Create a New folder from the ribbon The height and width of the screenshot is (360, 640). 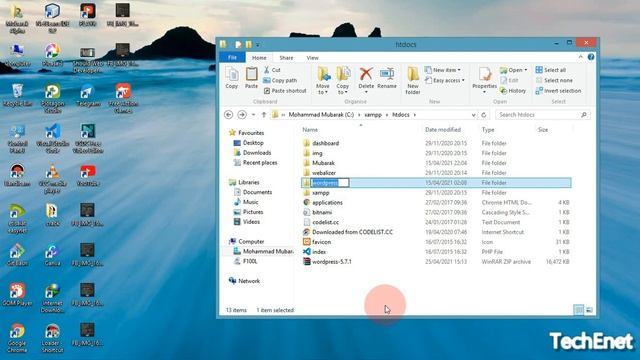tap(413, 81)
